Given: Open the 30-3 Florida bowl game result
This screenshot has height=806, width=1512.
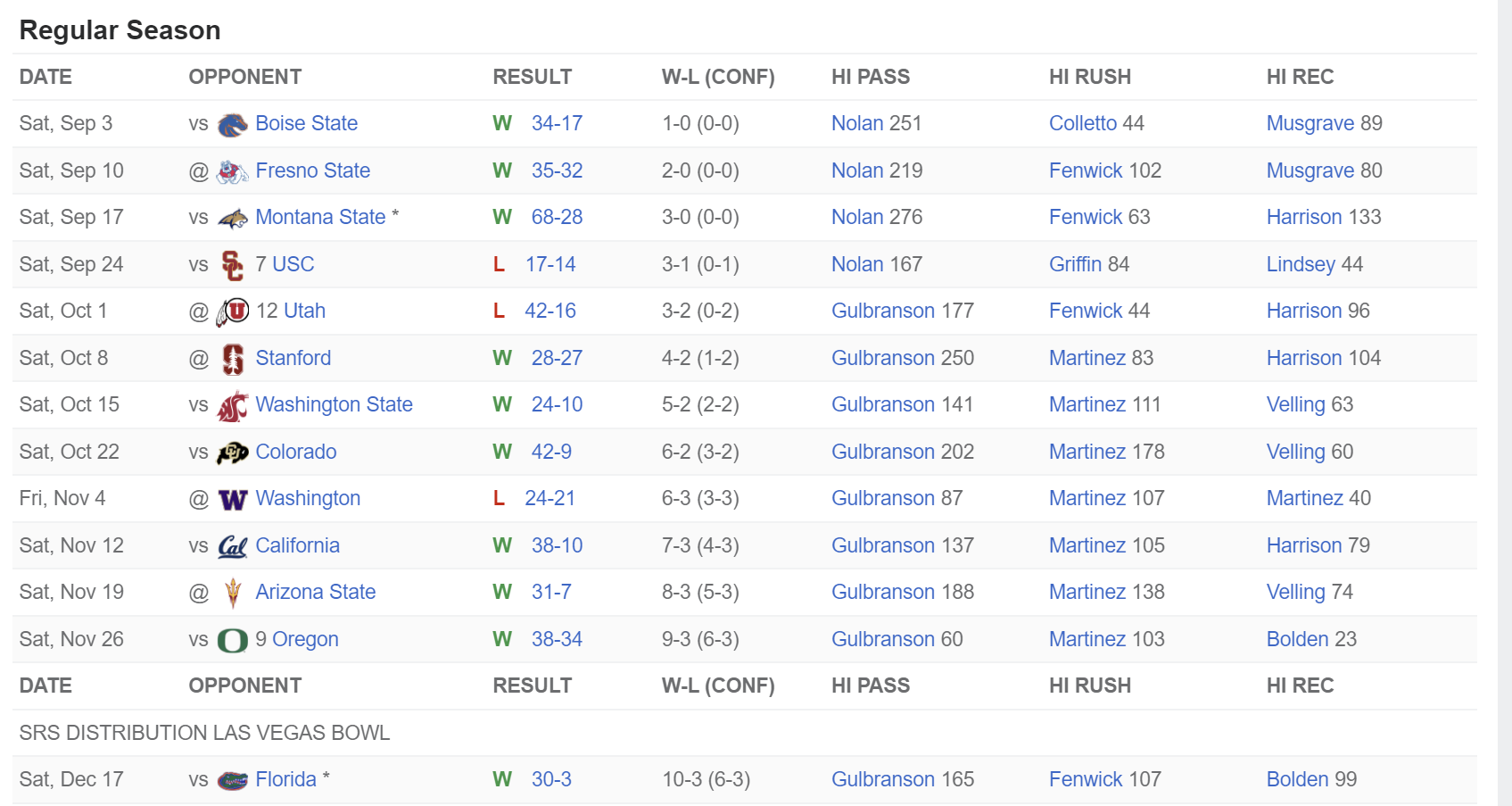Looking at the screenshot, I should pyautogui.click(x=551, y=779).
